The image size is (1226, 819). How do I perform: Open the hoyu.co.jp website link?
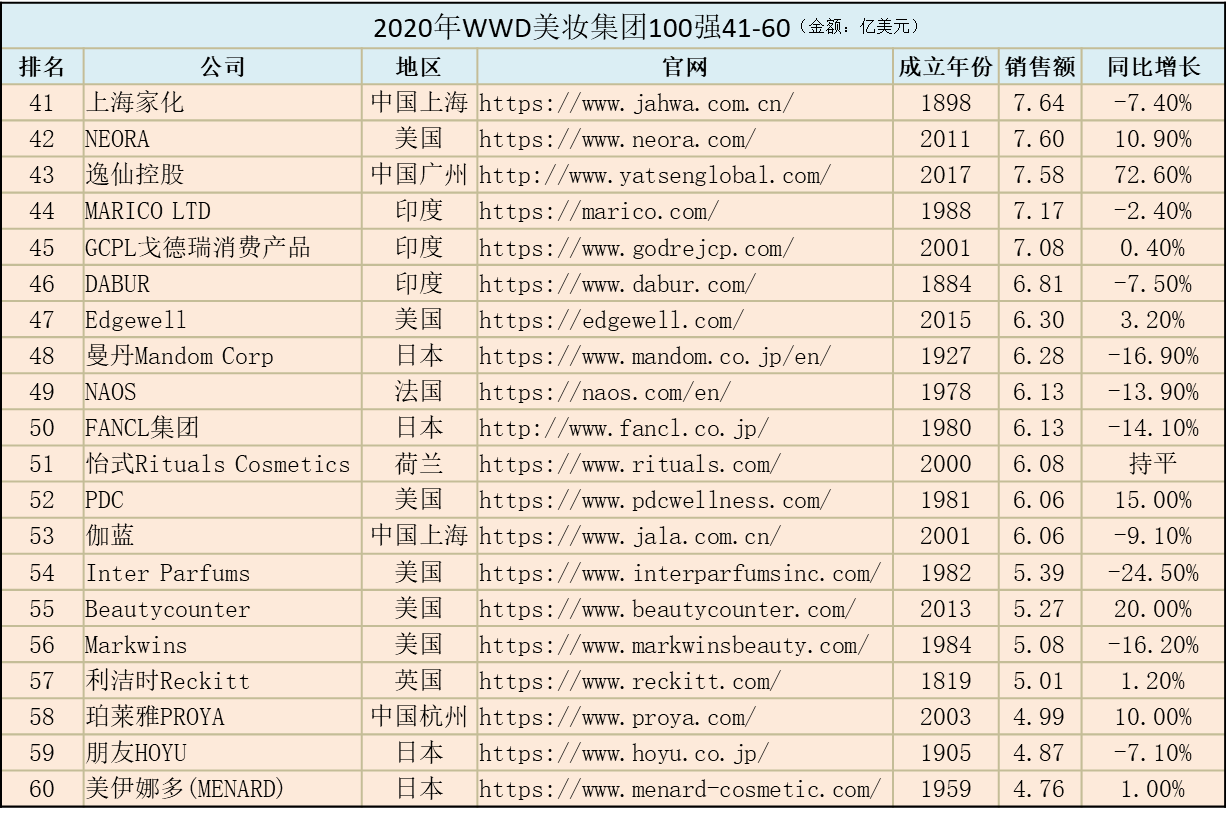click(x=624, y=753)
